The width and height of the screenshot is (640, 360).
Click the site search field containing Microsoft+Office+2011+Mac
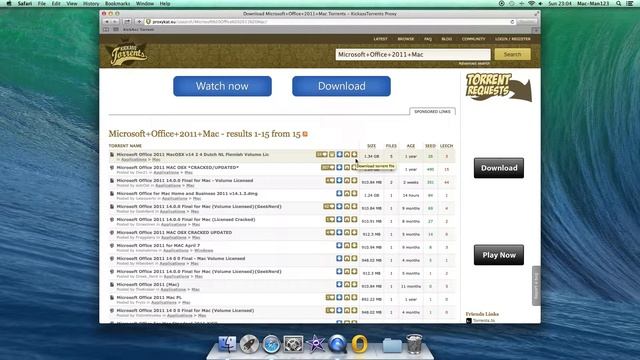coord(413,54)
